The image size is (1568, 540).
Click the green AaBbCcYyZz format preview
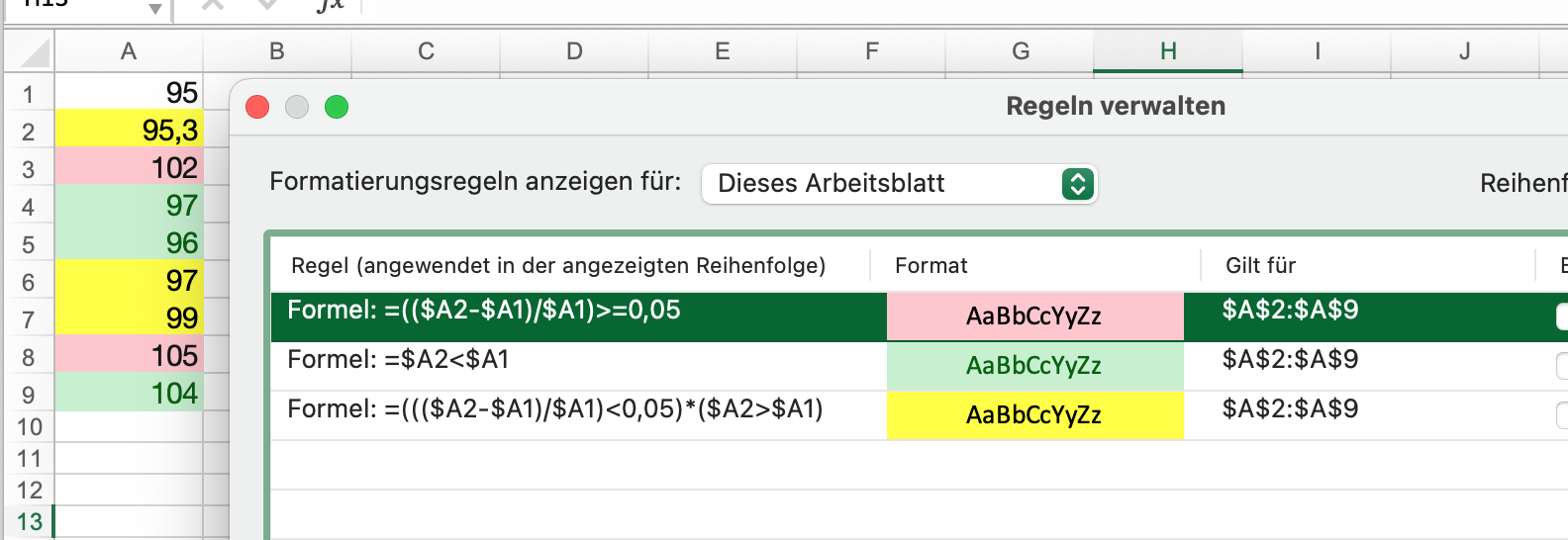click(x=1034, y=366)
